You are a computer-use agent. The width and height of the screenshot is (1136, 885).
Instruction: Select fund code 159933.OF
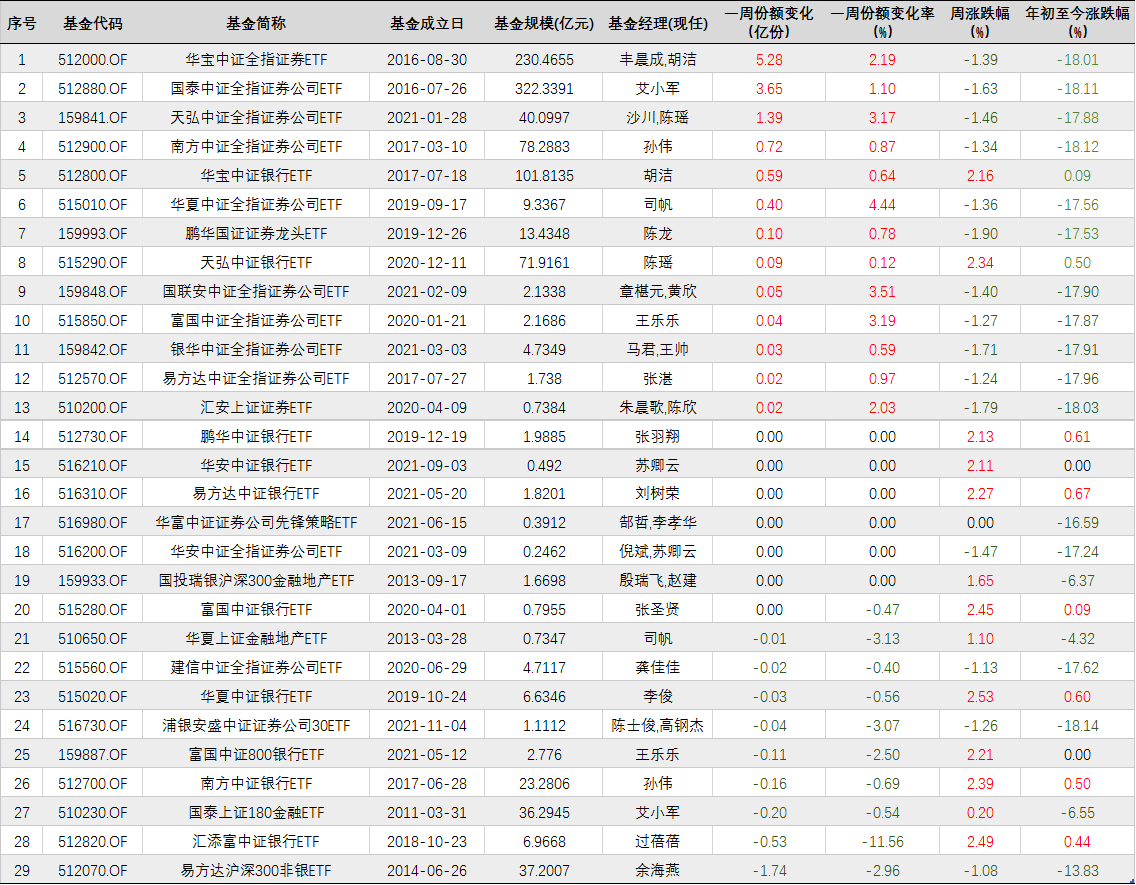[x=93, y=581]
